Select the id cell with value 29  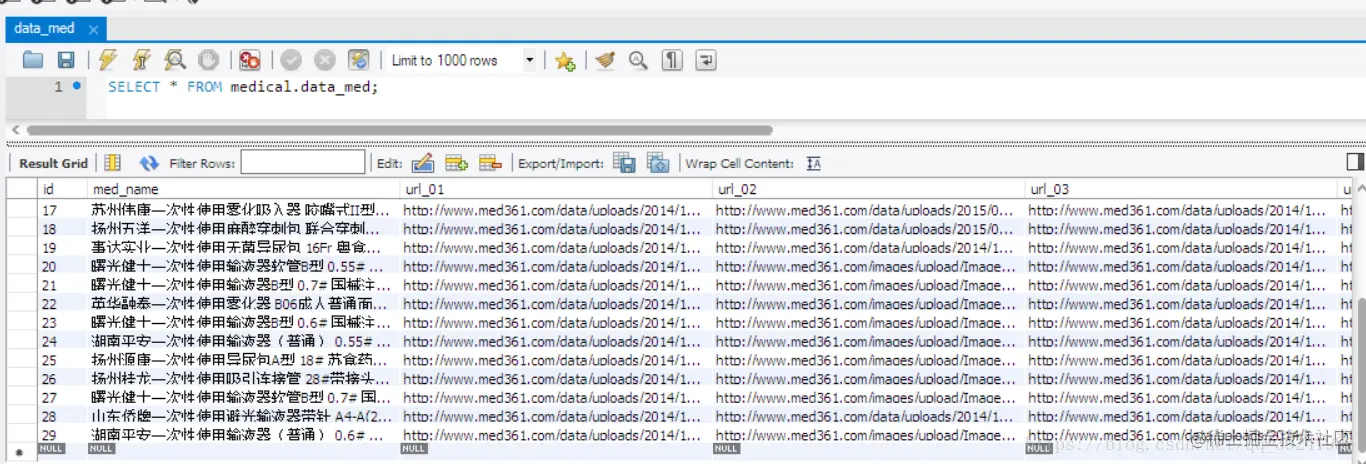pos(62,435)
